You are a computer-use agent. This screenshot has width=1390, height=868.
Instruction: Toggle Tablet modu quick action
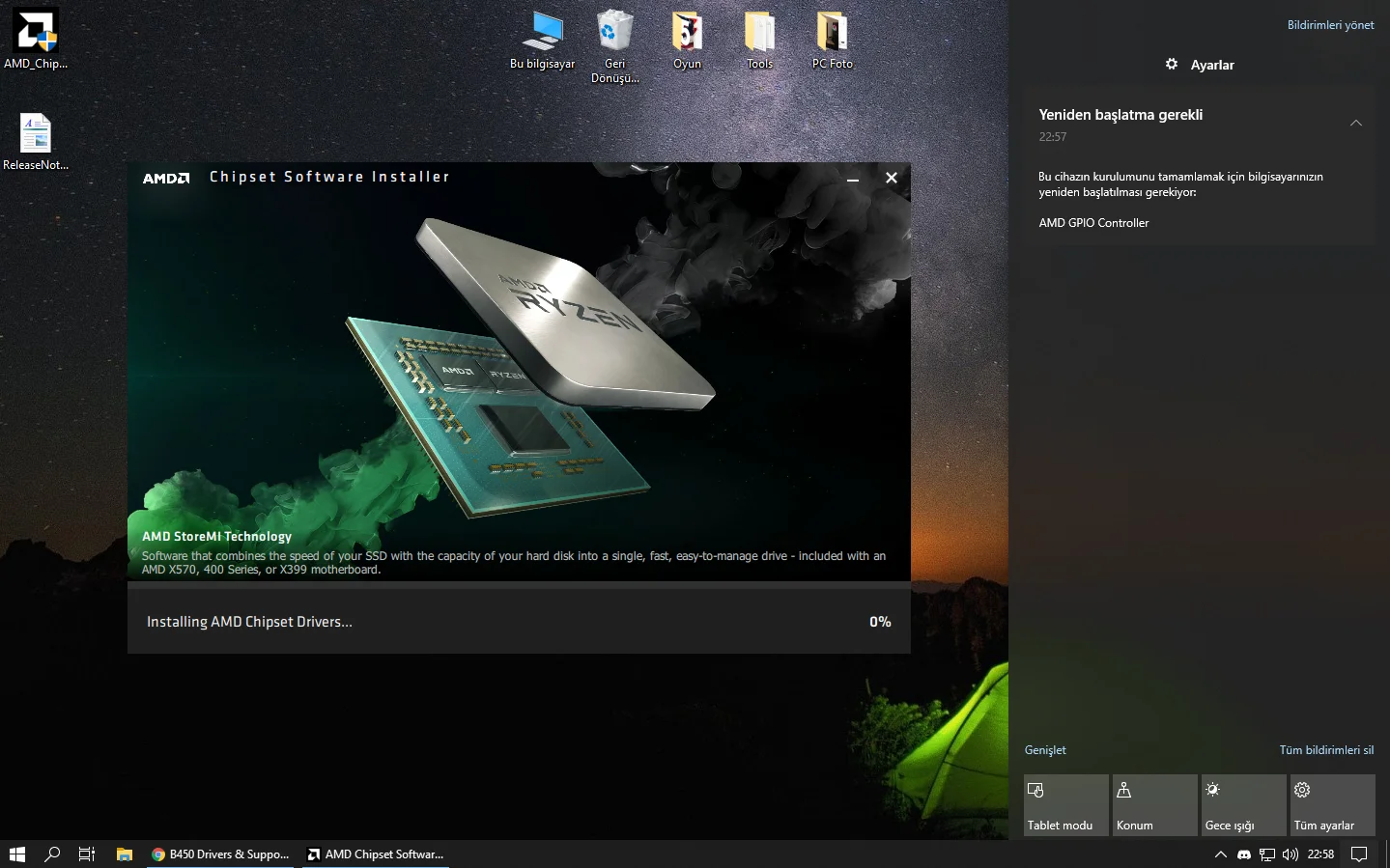click(x=1066, y=805)
